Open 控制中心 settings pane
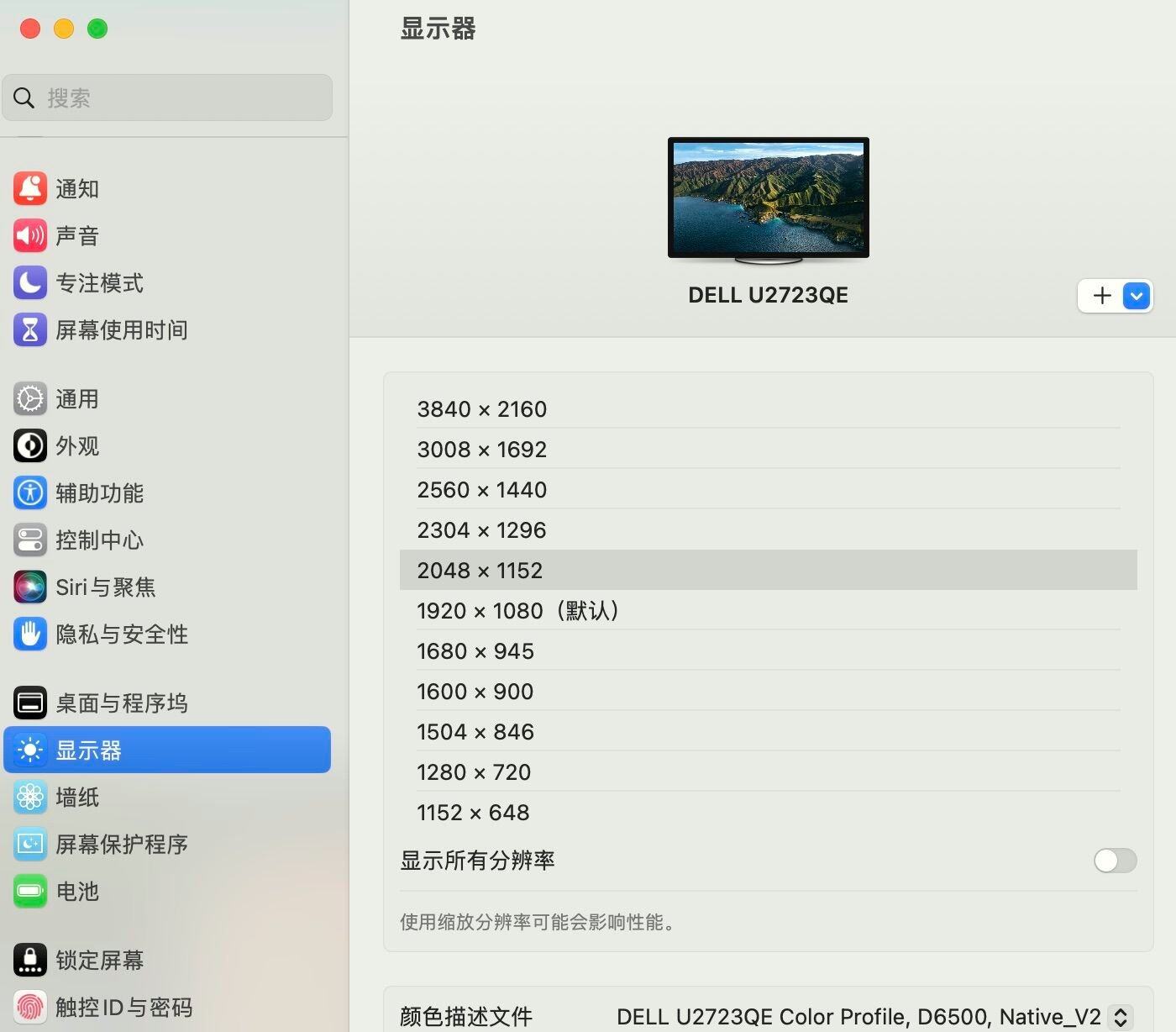This screenshot has width=1176, height=1032. click(167, 540)
